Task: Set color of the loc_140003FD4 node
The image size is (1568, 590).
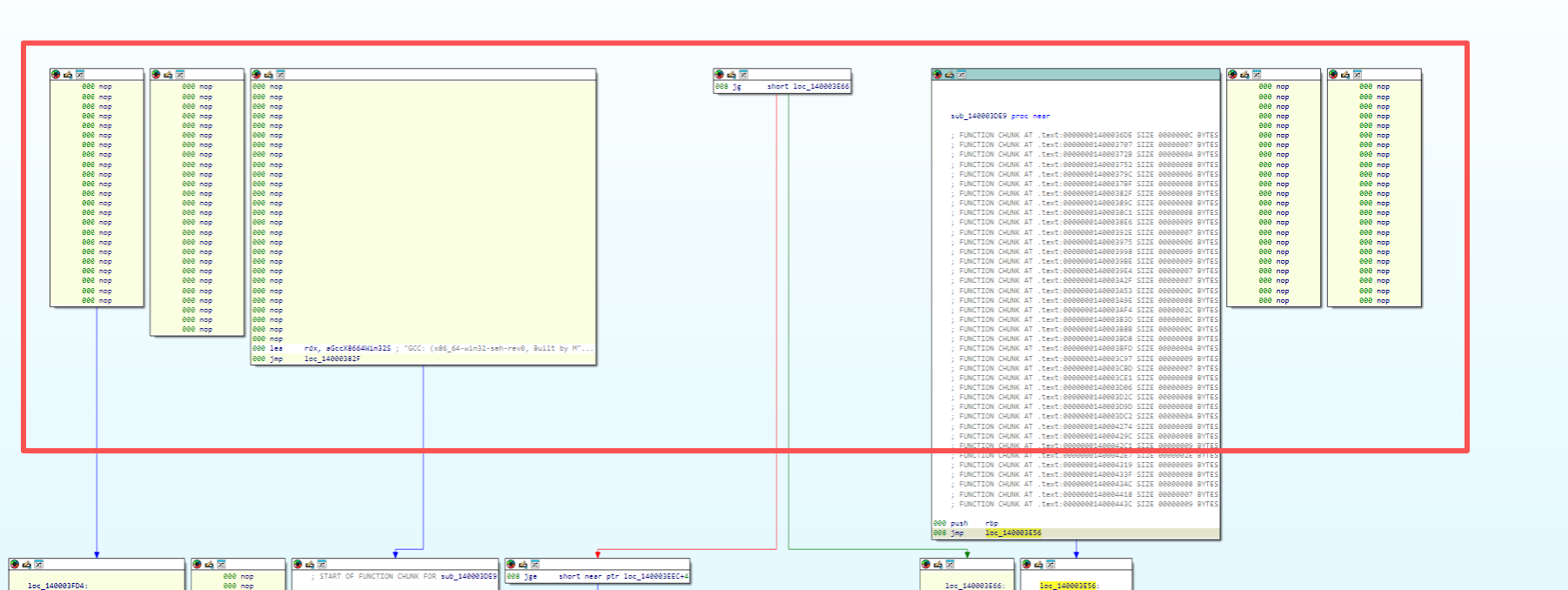Action: tap(15, 565)
